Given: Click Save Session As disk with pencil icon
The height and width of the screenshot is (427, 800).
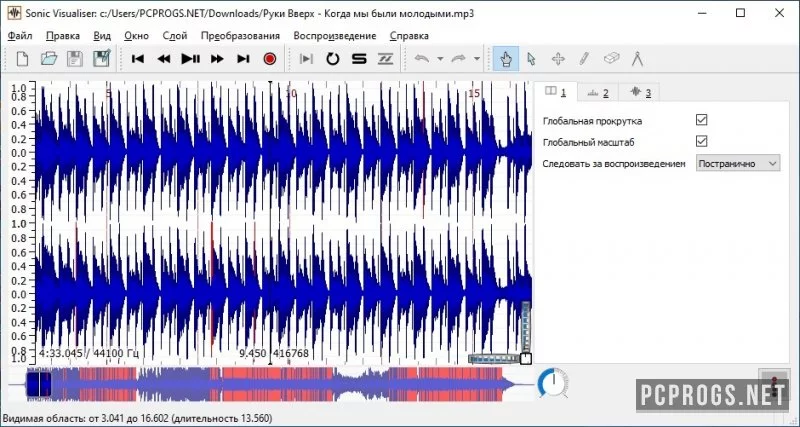Looking at the screenshot, I should tap(102, 59).
